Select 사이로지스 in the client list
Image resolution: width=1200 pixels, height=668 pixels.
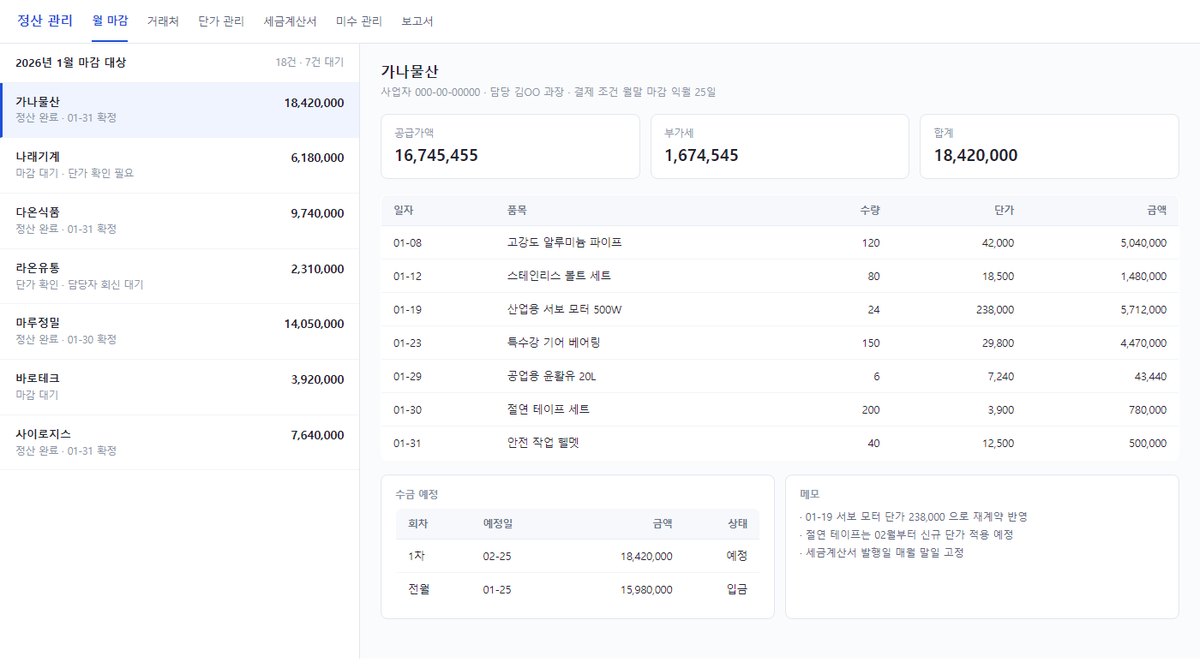[180, 442]
